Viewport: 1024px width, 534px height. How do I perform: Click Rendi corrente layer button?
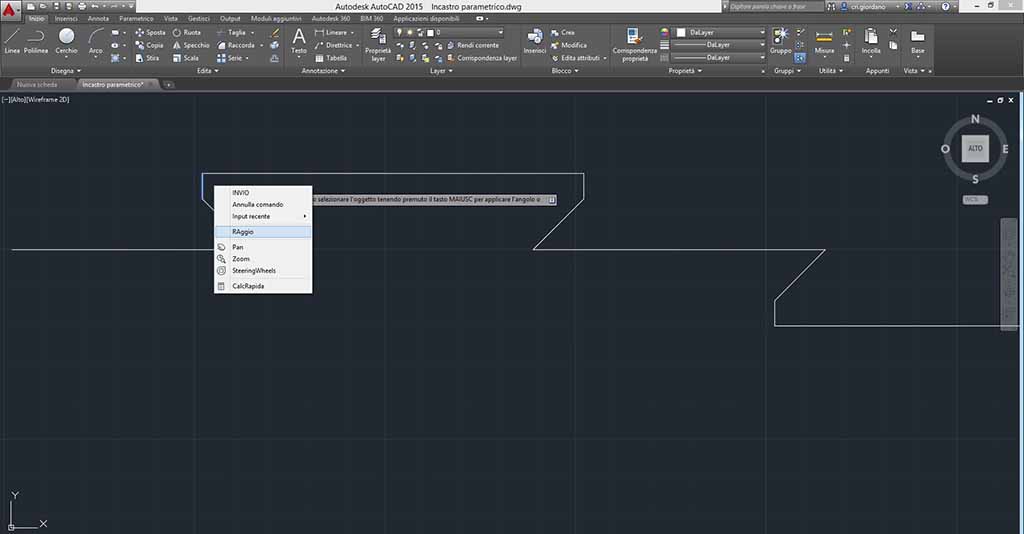pos(473,45)
